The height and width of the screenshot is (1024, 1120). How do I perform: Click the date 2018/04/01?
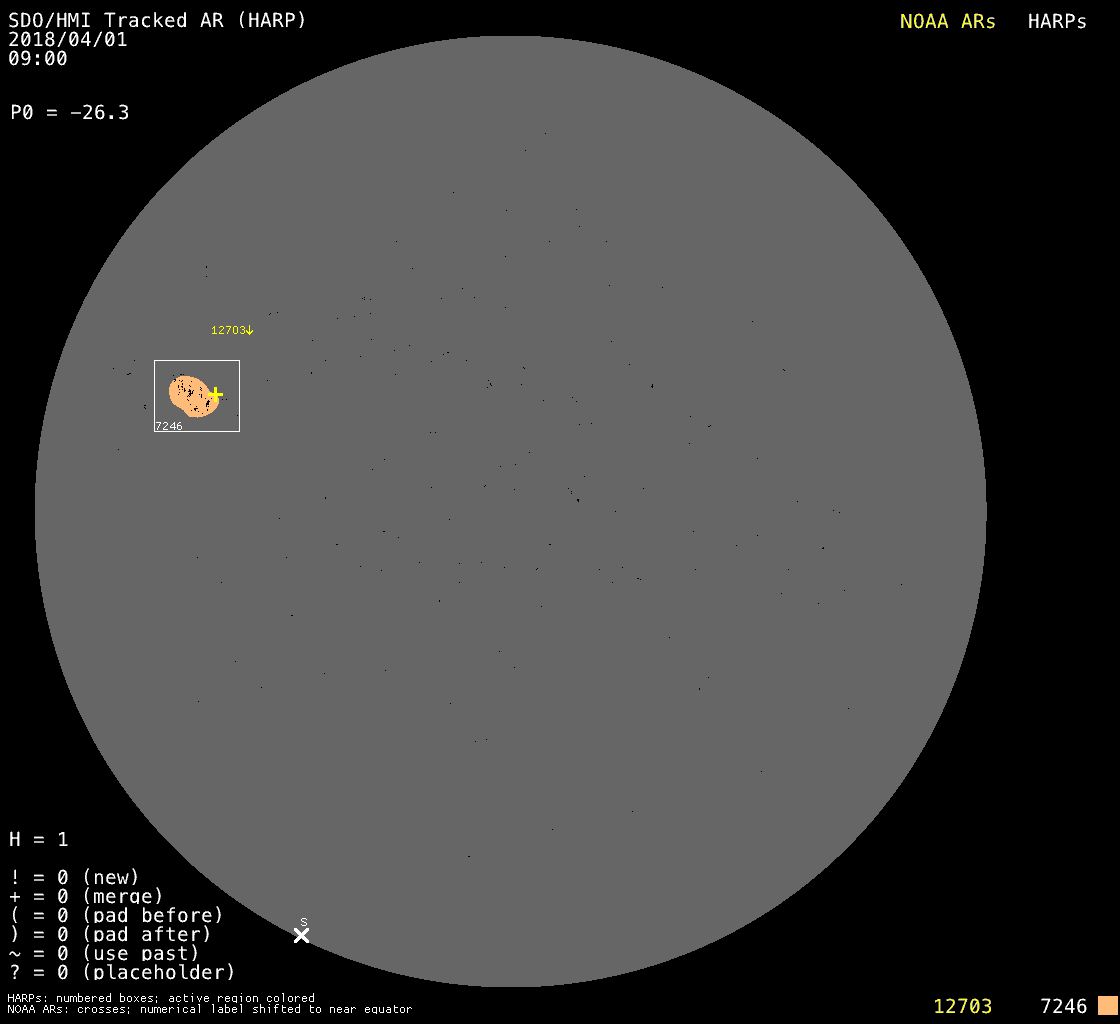pyautogui.click(x=68, y=40)
